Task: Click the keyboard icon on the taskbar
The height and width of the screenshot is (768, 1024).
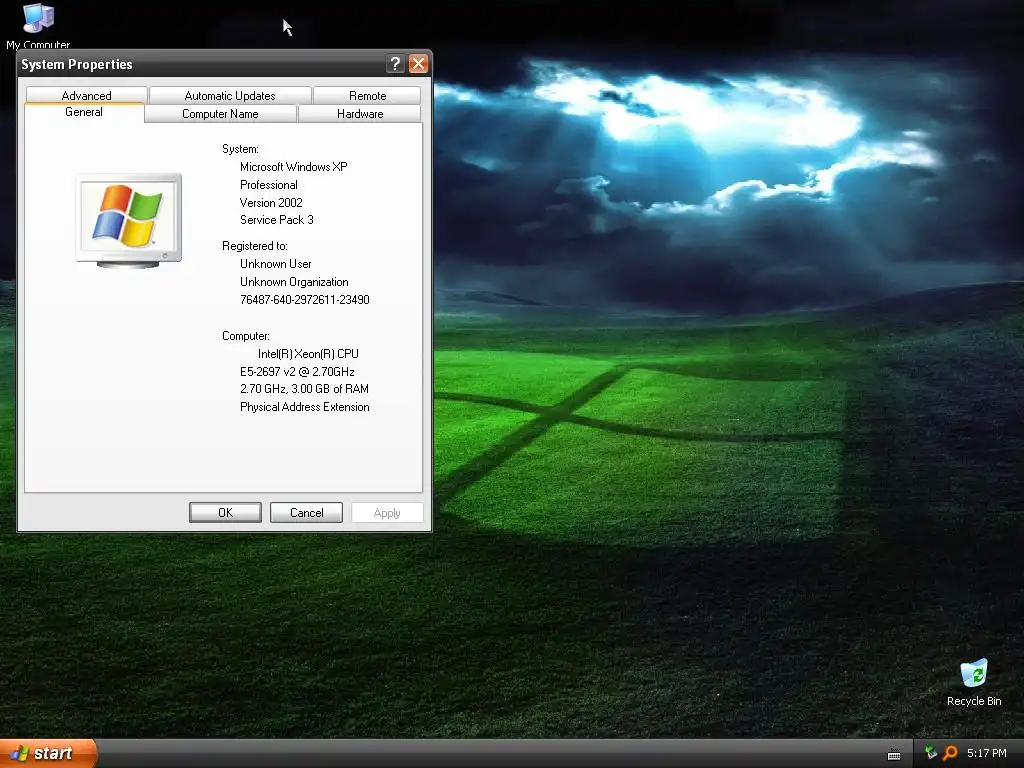Action: coord(894,754)
